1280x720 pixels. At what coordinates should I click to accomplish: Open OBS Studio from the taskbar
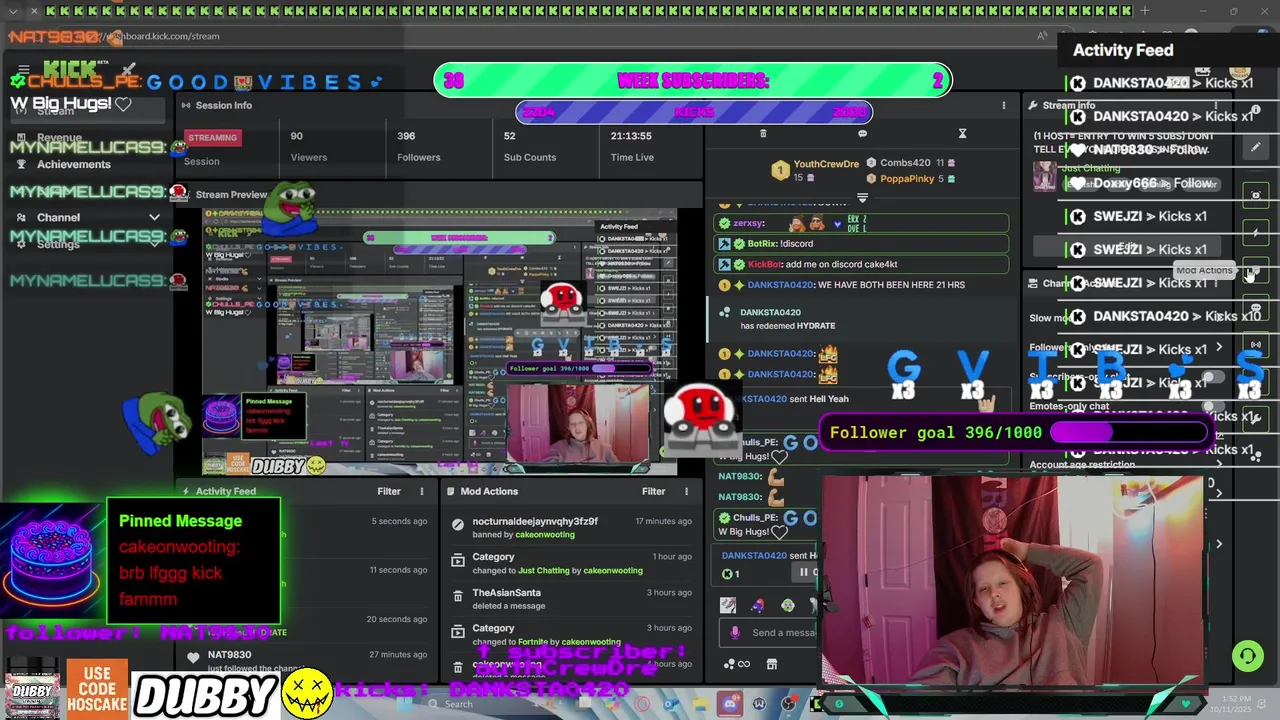point(788,704)
